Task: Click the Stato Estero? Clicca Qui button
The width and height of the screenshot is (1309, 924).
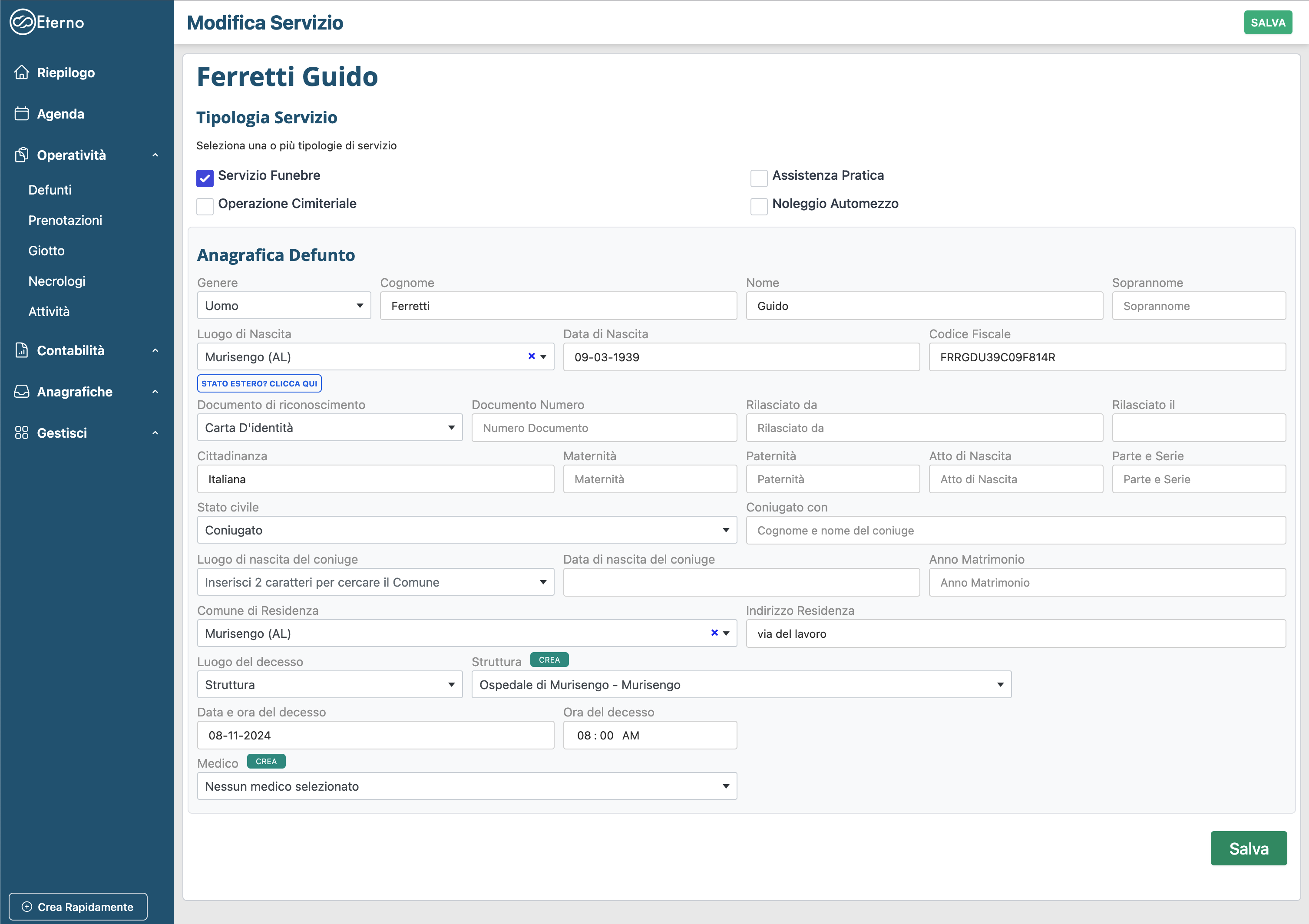Action: pyautogui.click(x=259, y=383)
